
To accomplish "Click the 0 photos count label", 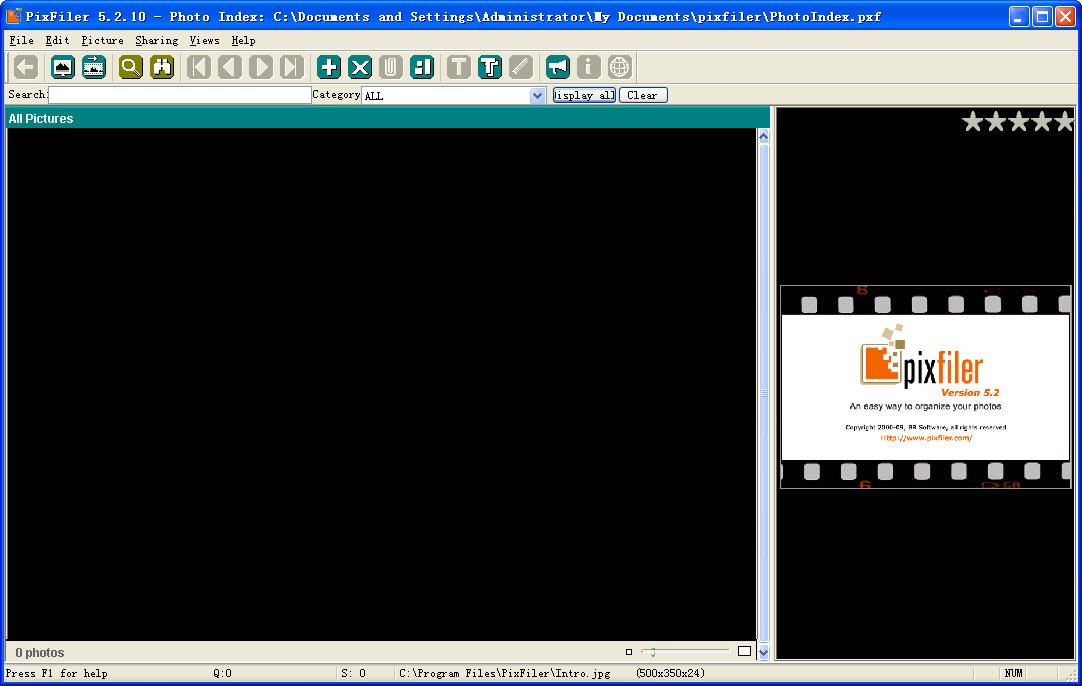I will 39,653.
